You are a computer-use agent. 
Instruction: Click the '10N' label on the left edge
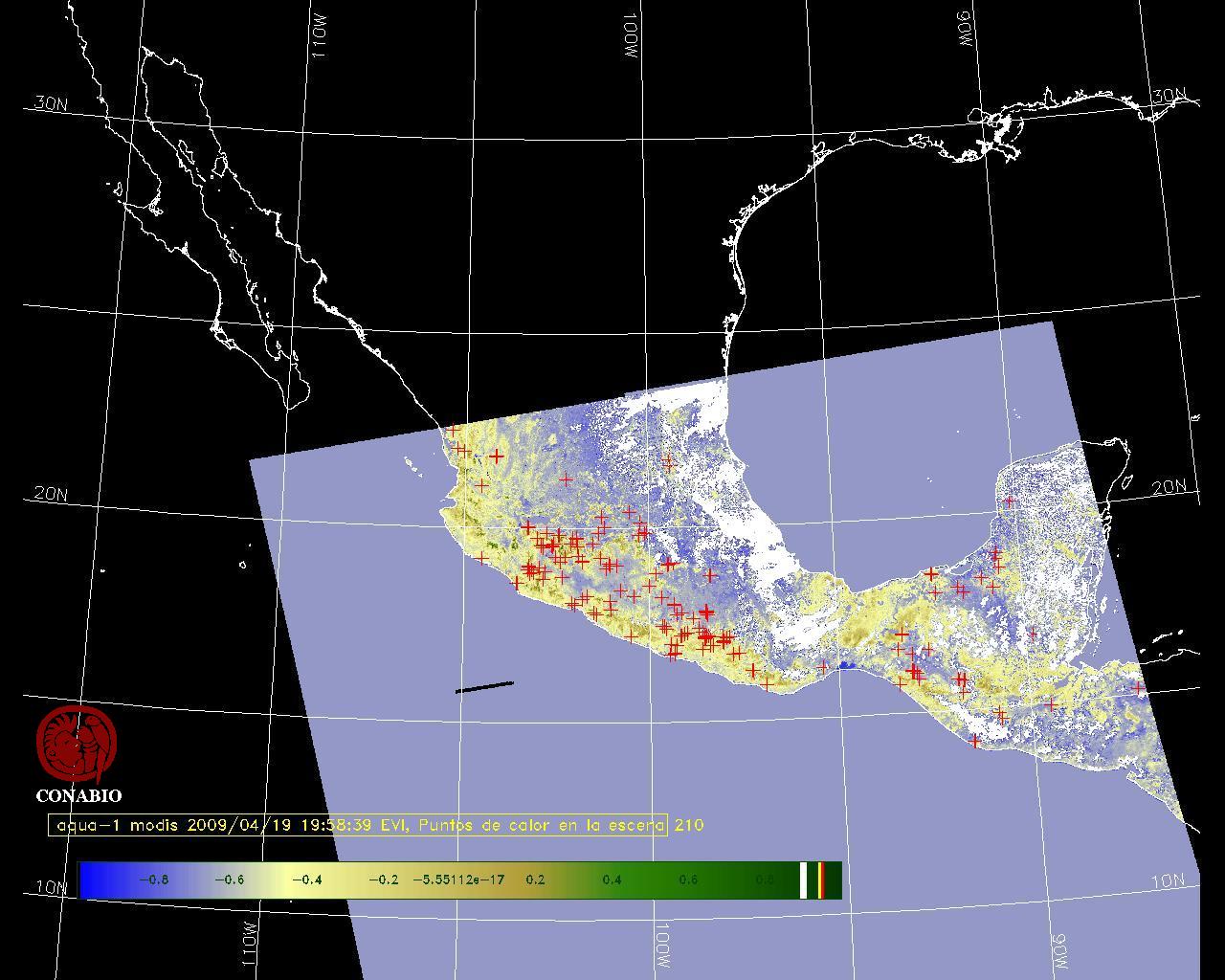pyautogui.click(x=51, y=887)
